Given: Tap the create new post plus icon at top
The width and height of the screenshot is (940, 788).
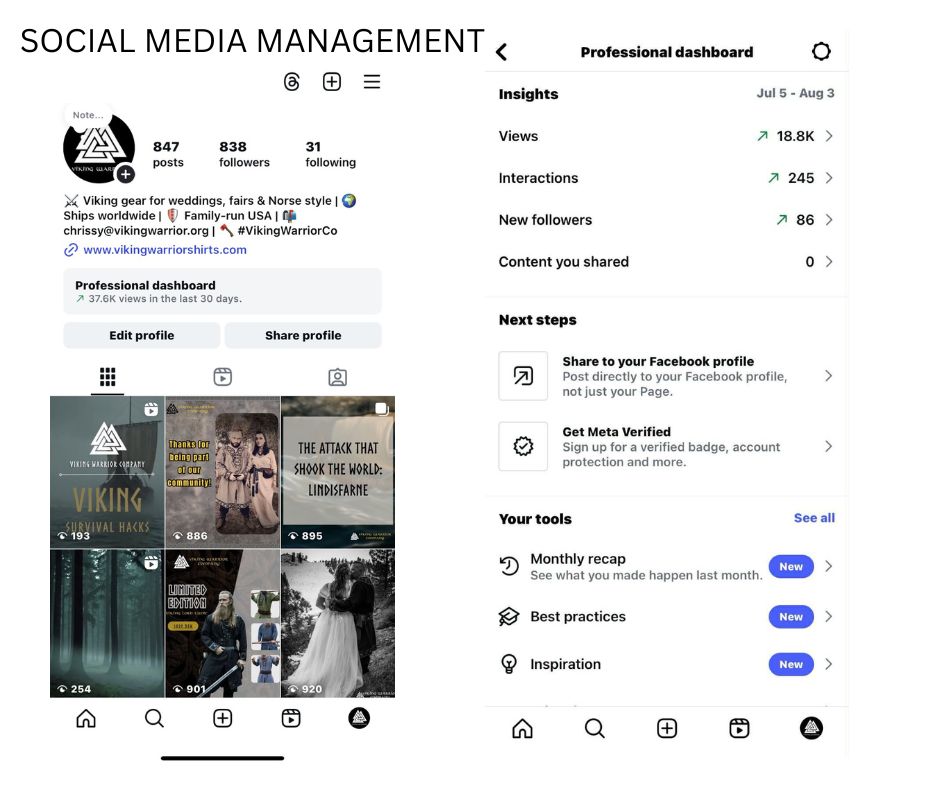Looking at the screenshot, I should point(332,82).
